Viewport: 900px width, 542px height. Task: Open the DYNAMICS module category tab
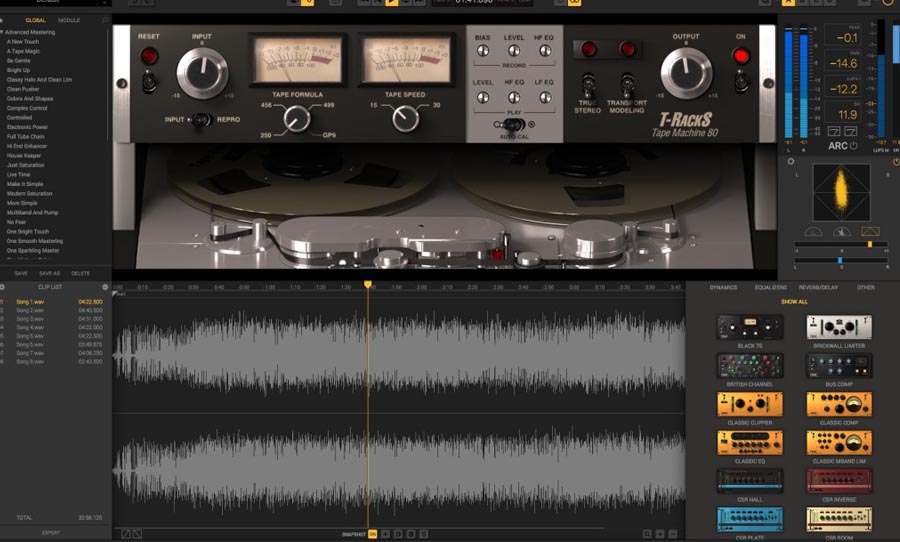(723, 287)
